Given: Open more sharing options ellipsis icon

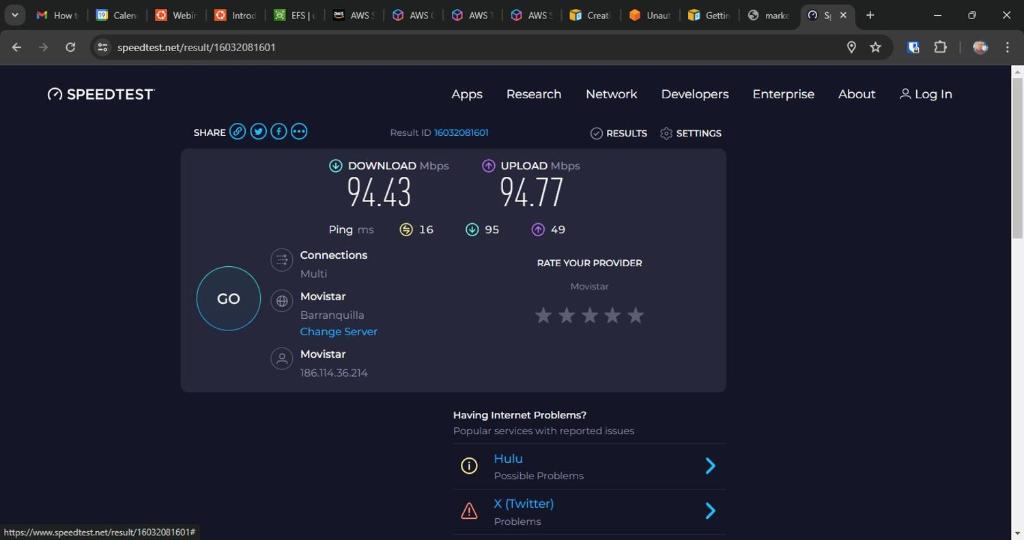Looking at the screenshot, I should click(299, 132).
